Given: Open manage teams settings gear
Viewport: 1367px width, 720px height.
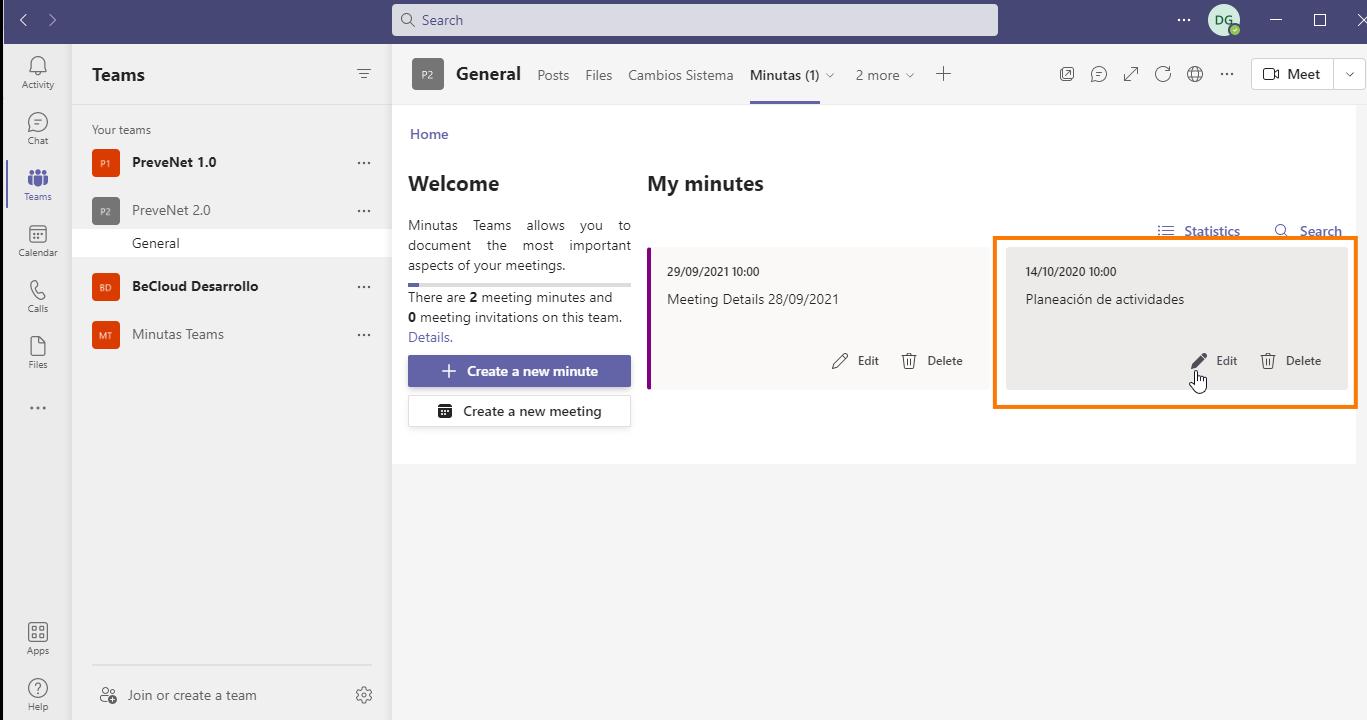Looking at the screenshot, I should coord(364,695).
